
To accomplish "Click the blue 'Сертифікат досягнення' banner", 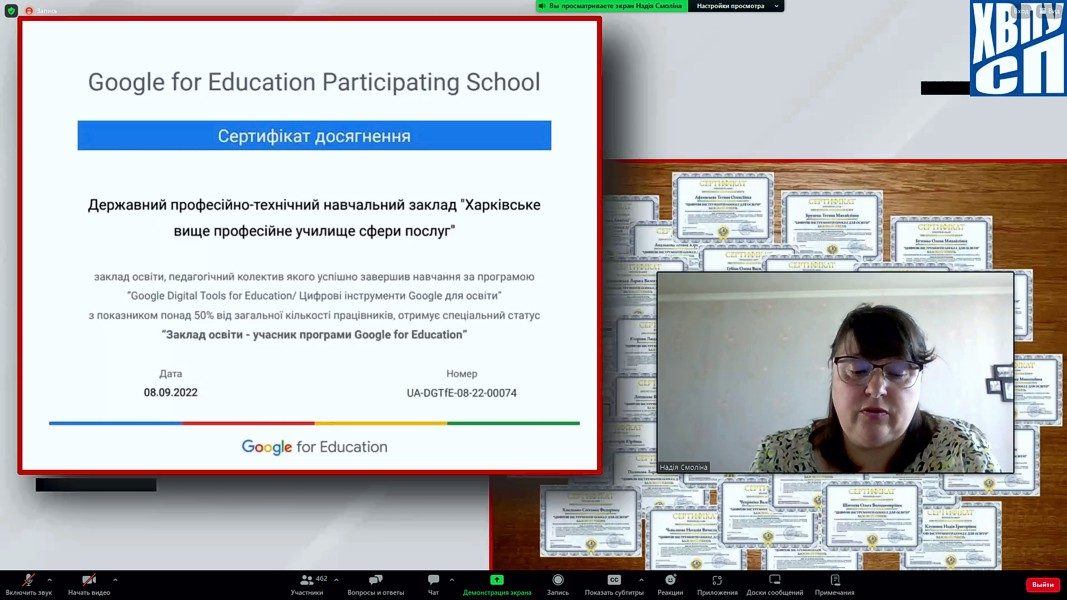I will coord(314,135).
